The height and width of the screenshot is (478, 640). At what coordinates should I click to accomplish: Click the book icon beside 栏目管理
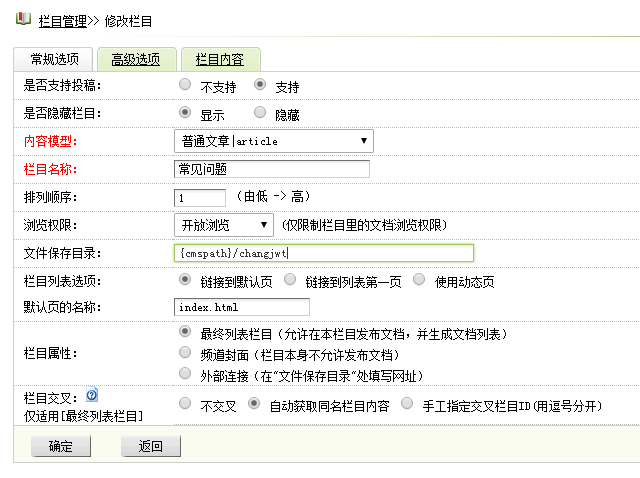(24, 18)
